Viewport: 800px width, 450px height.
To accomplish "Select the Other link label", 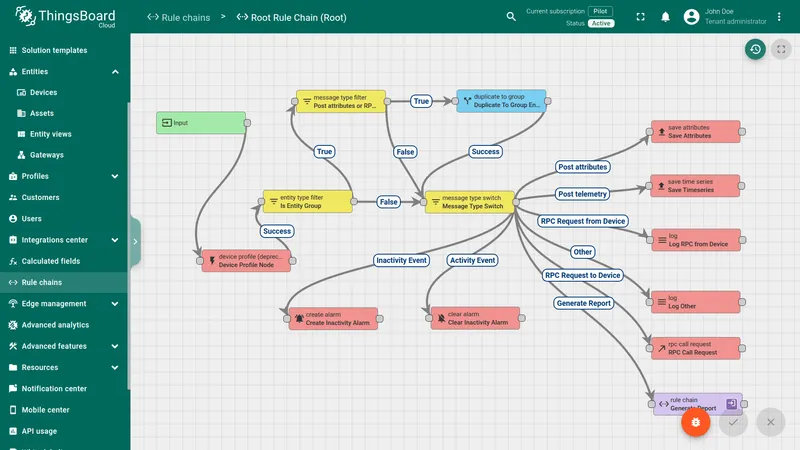I will (582, 252).
